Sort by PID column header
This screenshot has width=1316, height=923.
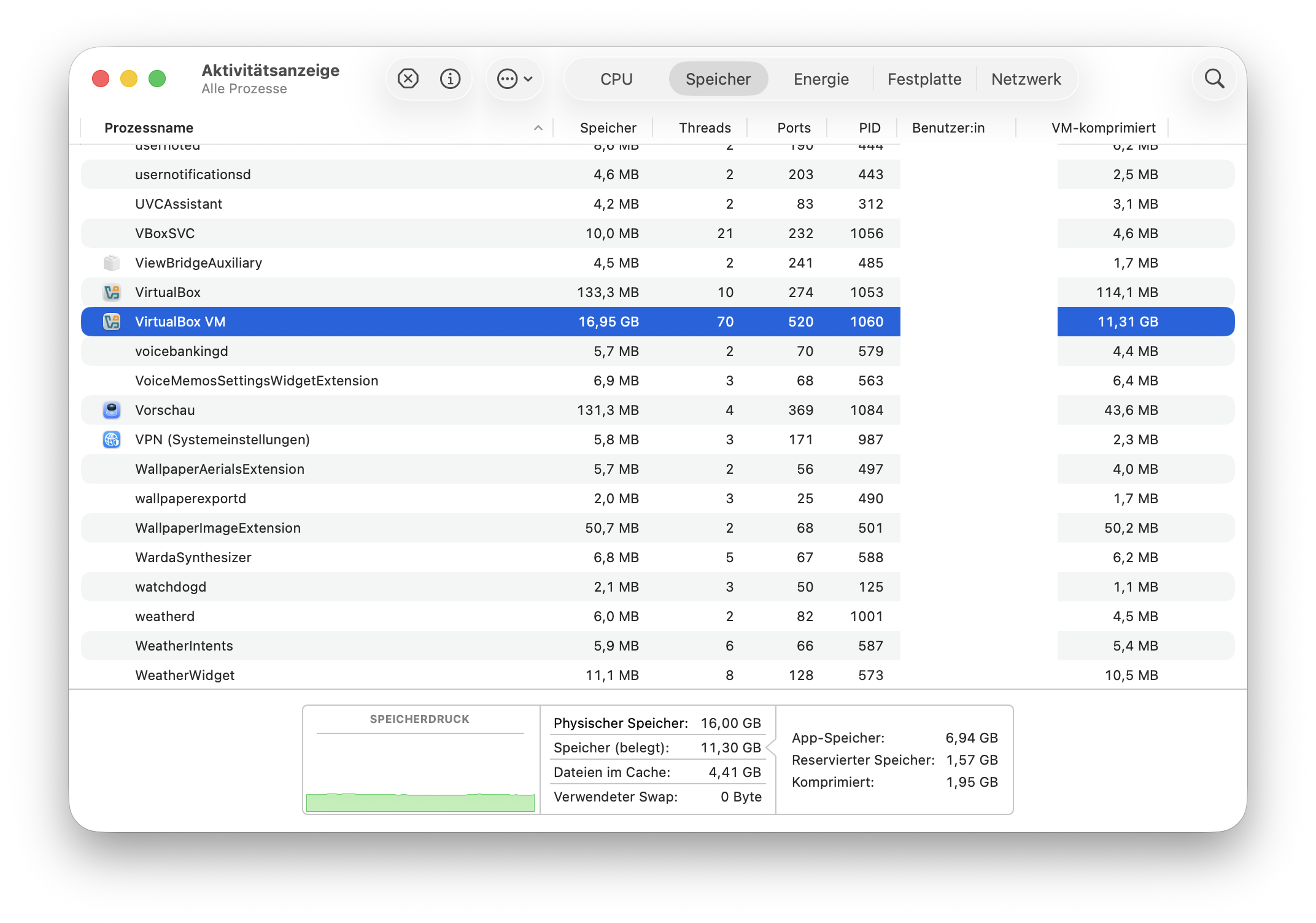point(869,128)
